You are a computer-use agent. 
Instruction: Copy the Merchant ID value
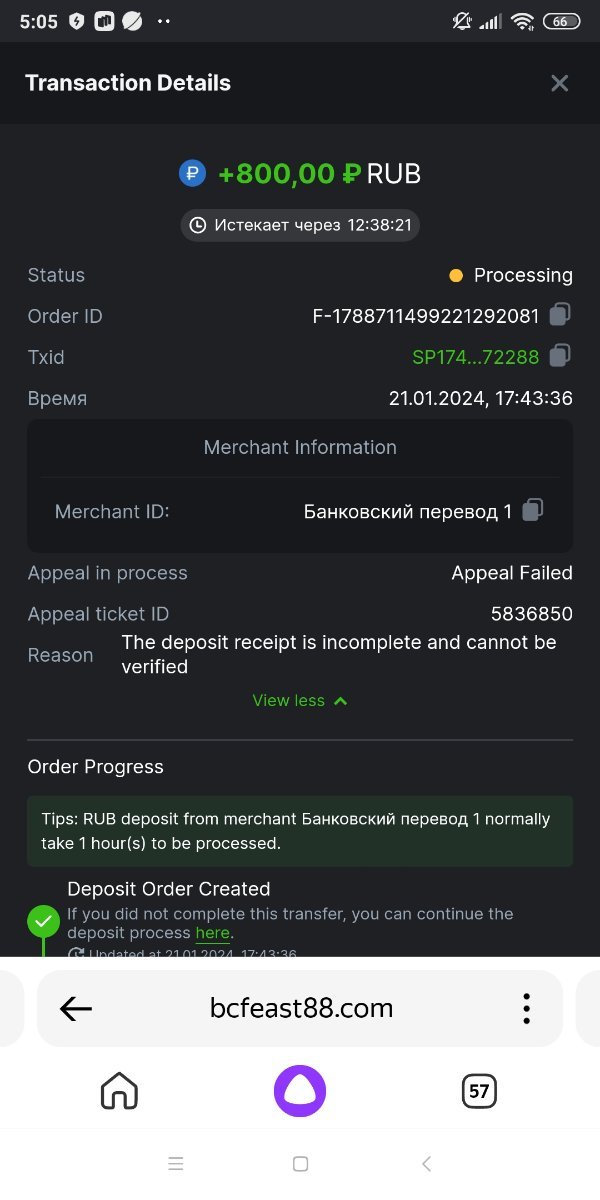[x=533, y=510]
